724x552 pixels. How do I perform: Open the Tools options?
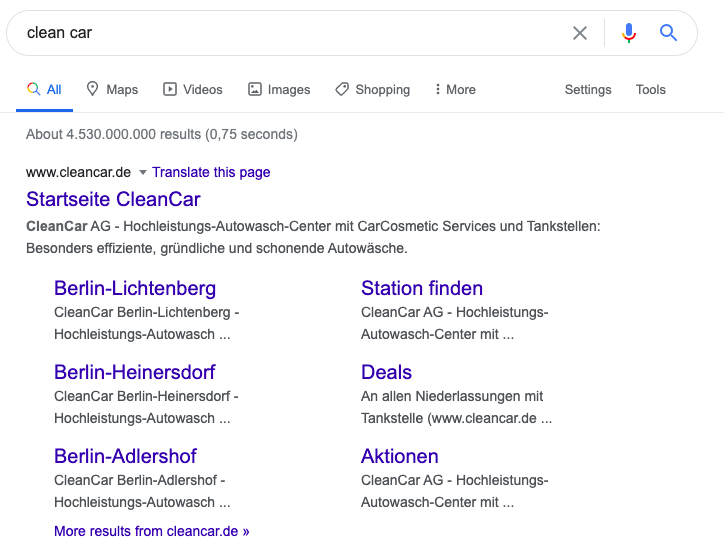[651, 89]
